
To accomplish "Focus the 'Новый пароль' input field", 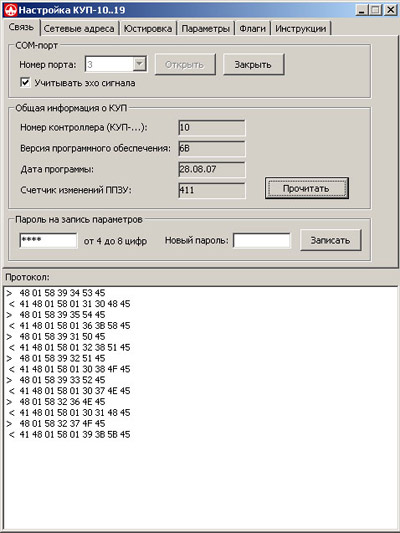I will (x=262, y=240).
